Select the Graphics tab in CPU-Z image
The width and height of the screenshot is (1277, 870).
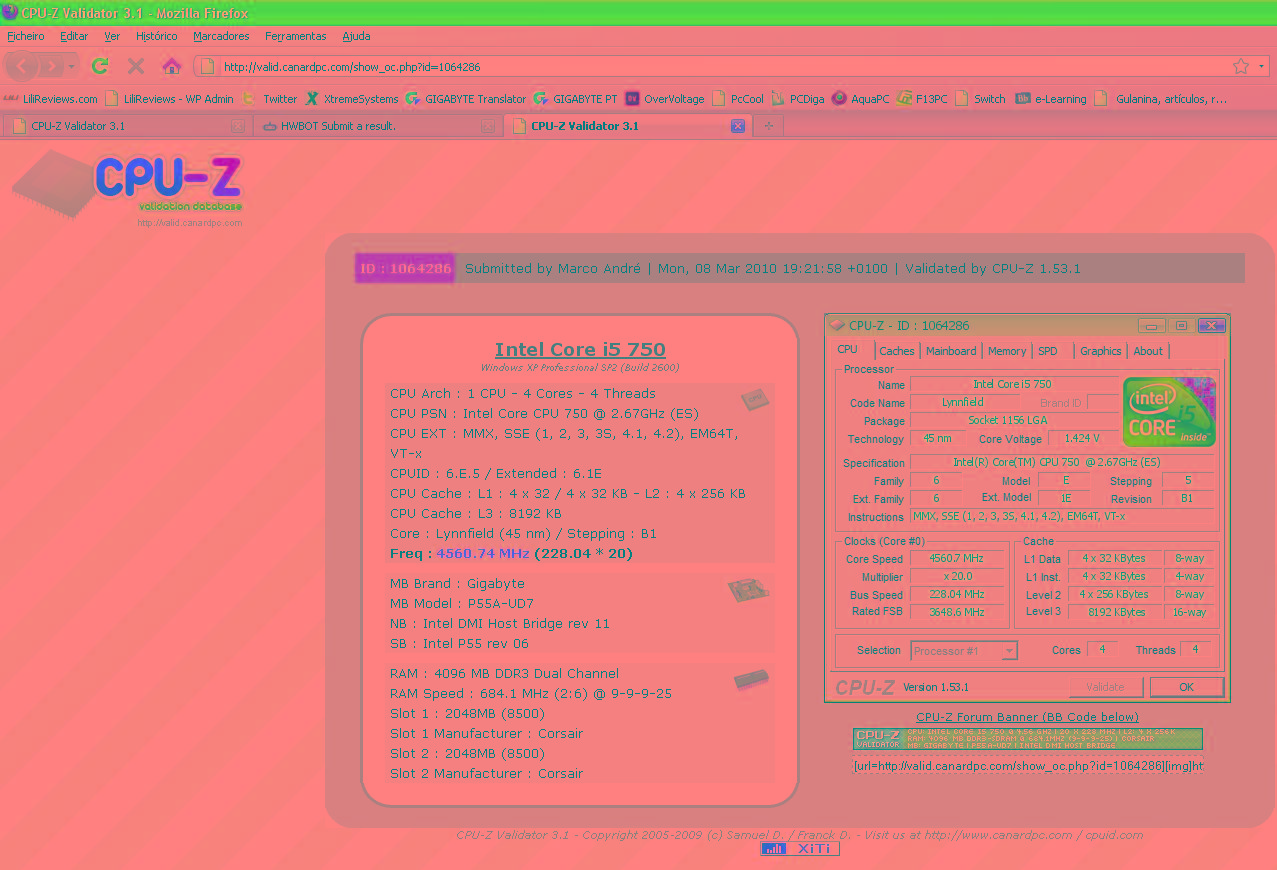pyautogui.click(x=1101, y=351)
